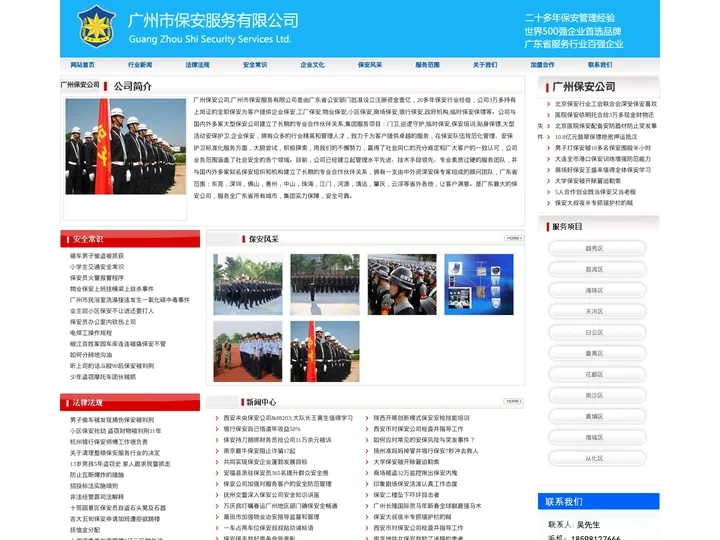The image size is (720, 540).
Task: Open the guards lined up in plaza thumbnail
Action: tap(325, 284)
